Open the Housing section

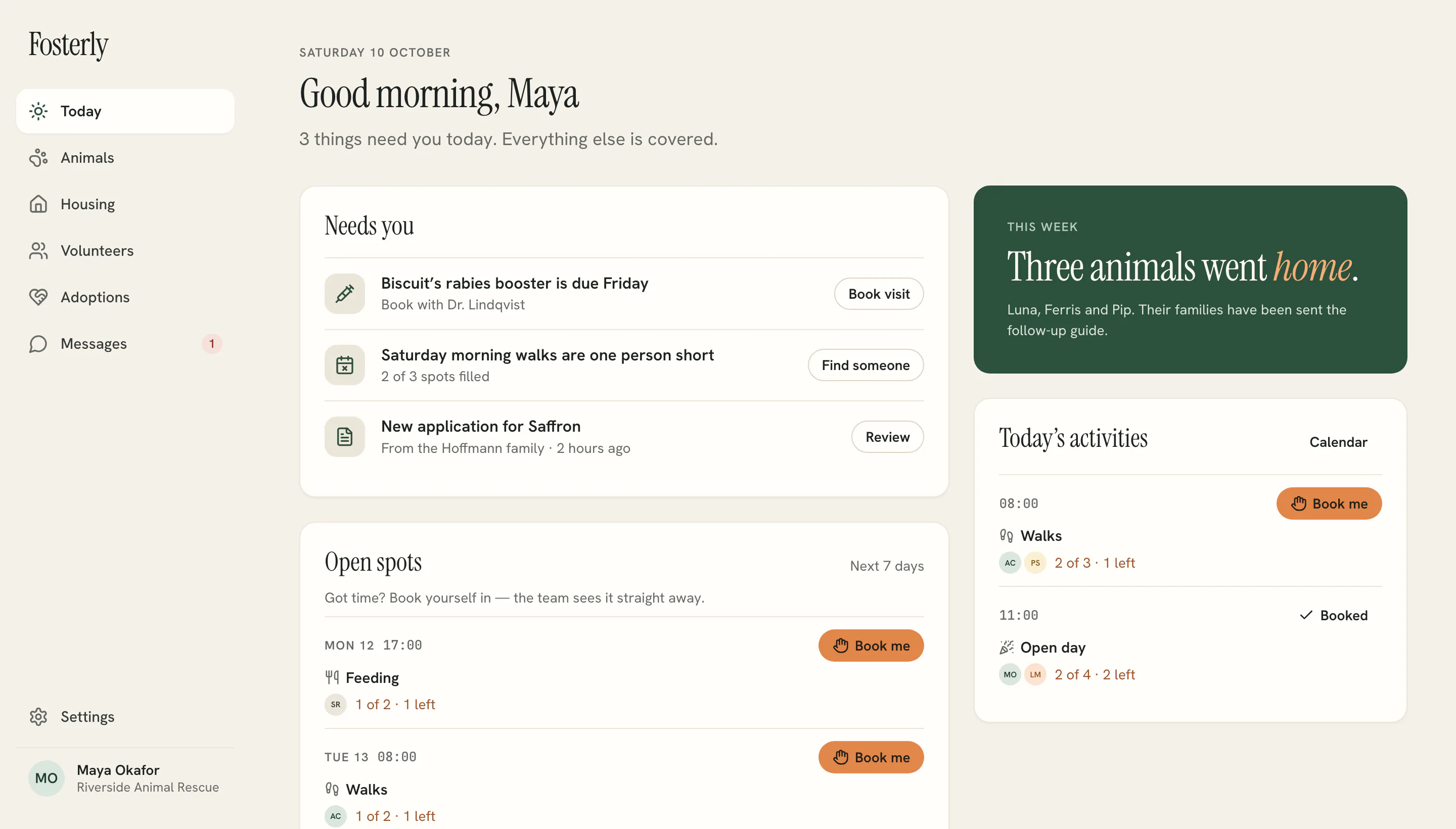pos(125,204)
